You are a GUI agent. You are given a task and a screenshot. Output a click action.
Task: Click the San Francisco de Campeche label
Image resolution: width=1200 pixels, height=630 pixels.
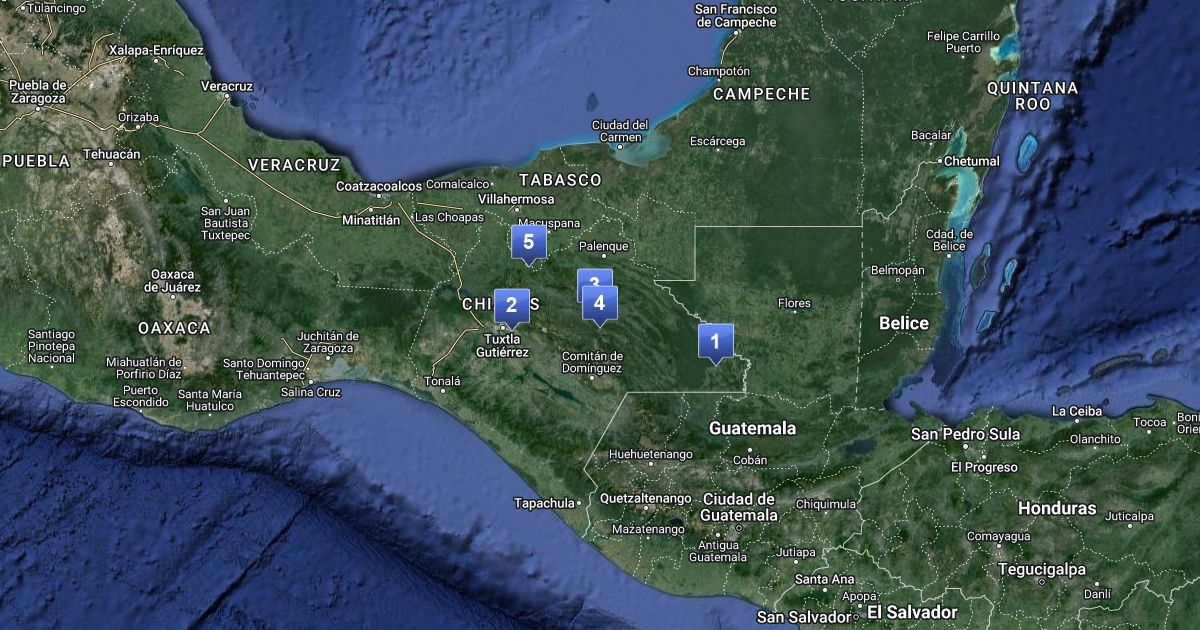[735, 15]
